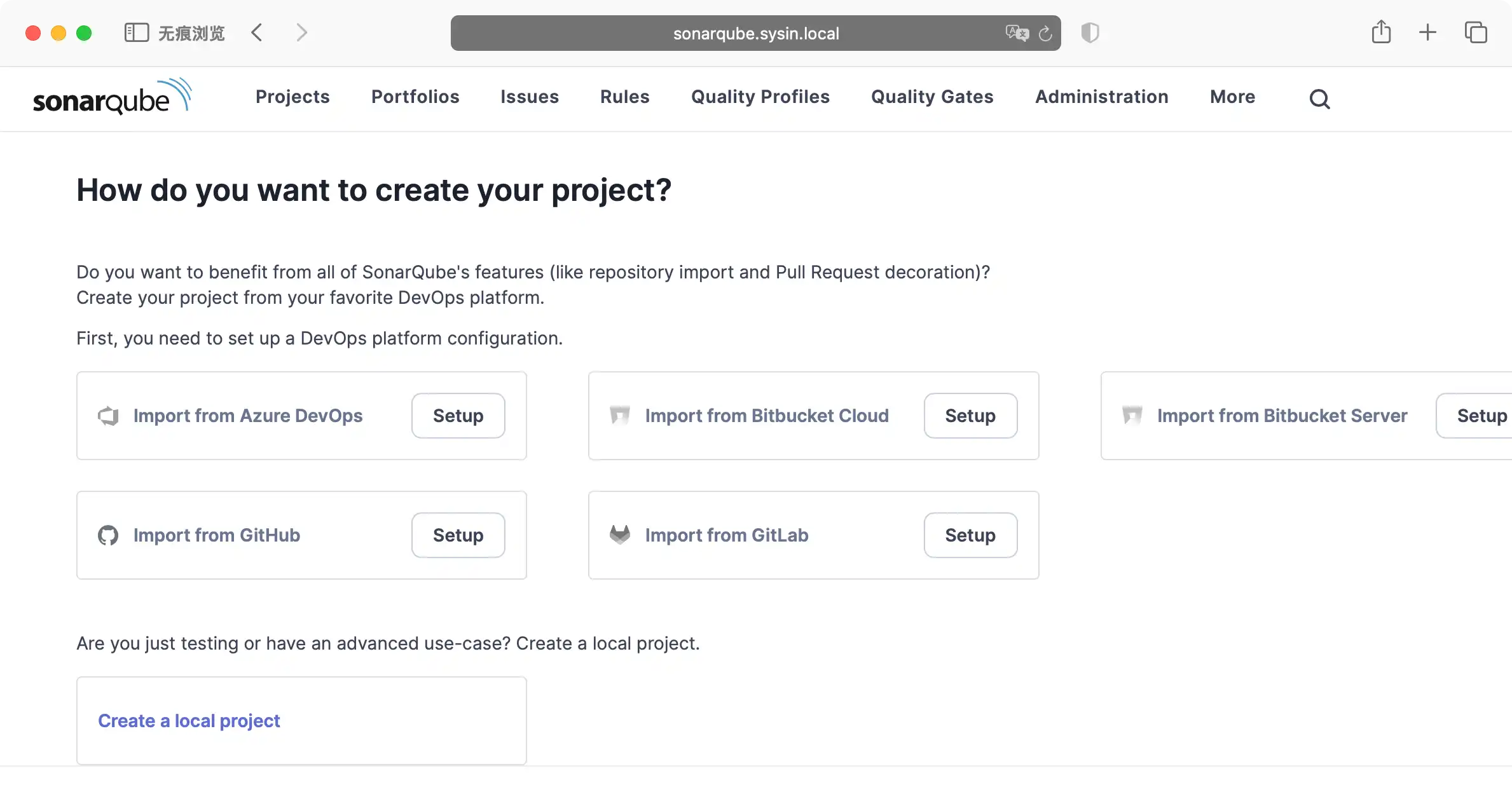Click the Create a local project link
Viewport: 1512px width, 792px height.
tap(189, 720)
